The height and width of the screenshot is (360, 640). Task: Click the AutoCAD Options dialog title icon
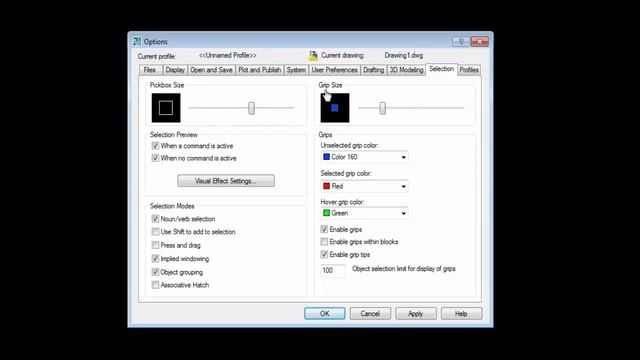click(137, 41)
